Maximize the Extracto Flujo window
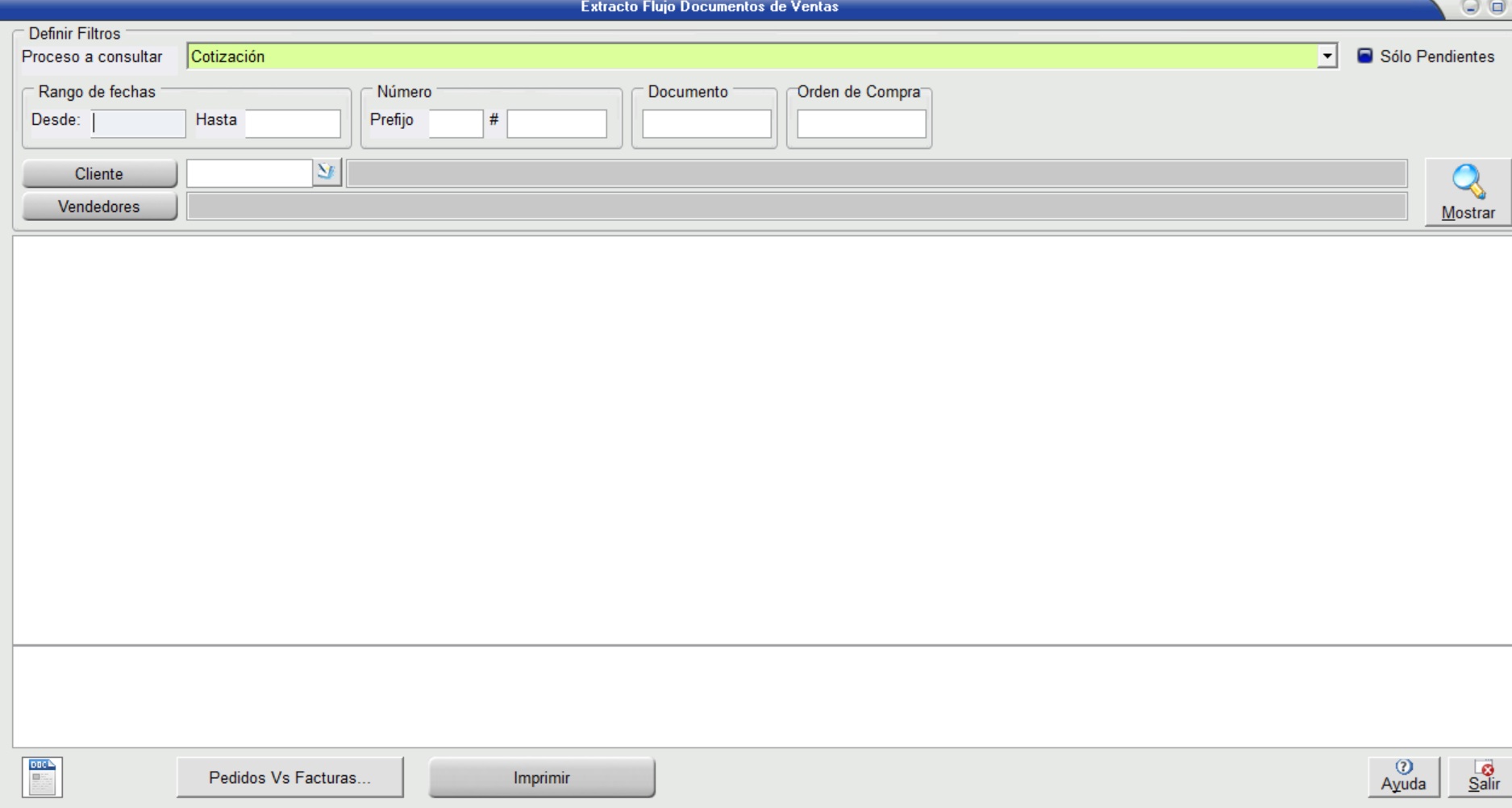 point(1496,7)
